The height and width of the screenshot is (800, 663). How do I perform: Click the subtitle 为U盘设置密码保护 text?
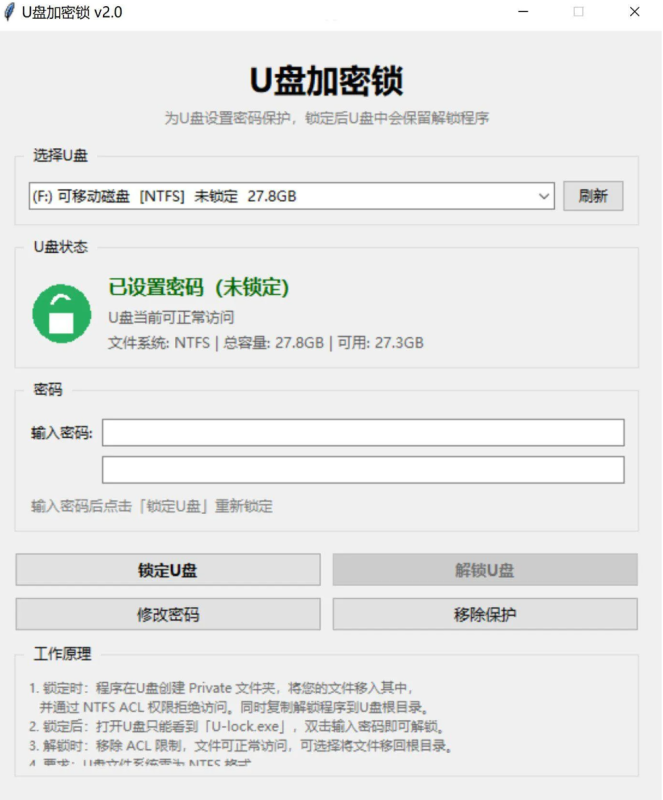pyautogui.click(x=327, y=118)
